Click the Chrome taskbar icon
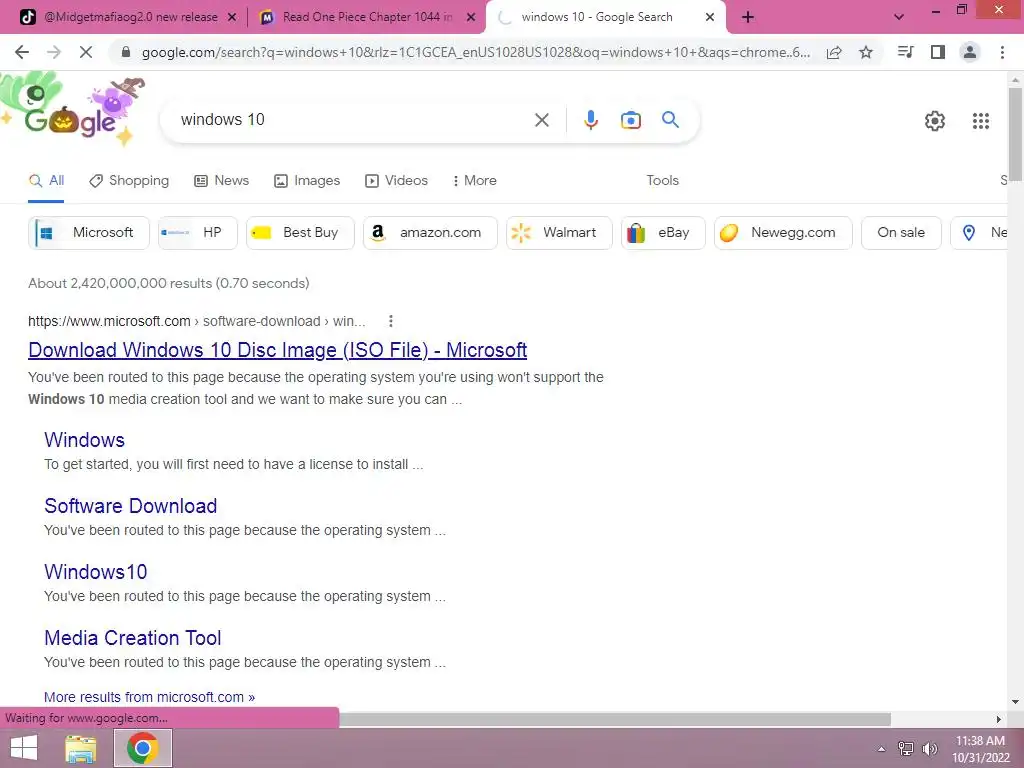 pos(143,748)
